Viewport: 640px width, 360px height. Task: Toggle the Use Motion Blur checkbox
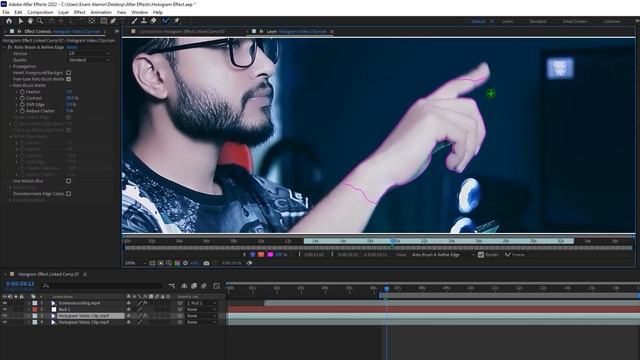[x=69, y=181]
